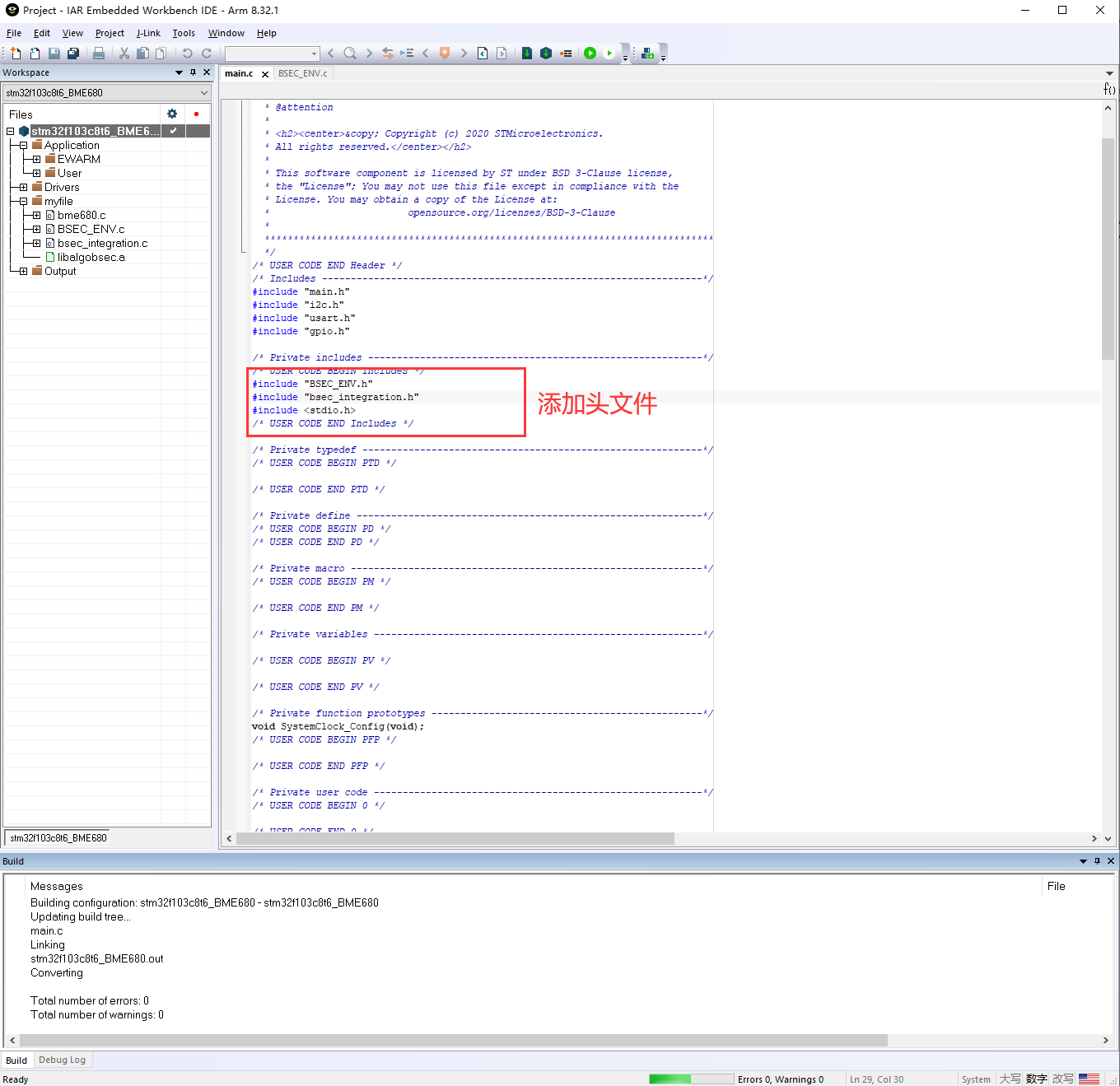
Task: Undo the last edit
Action: (x=188, y=53)
